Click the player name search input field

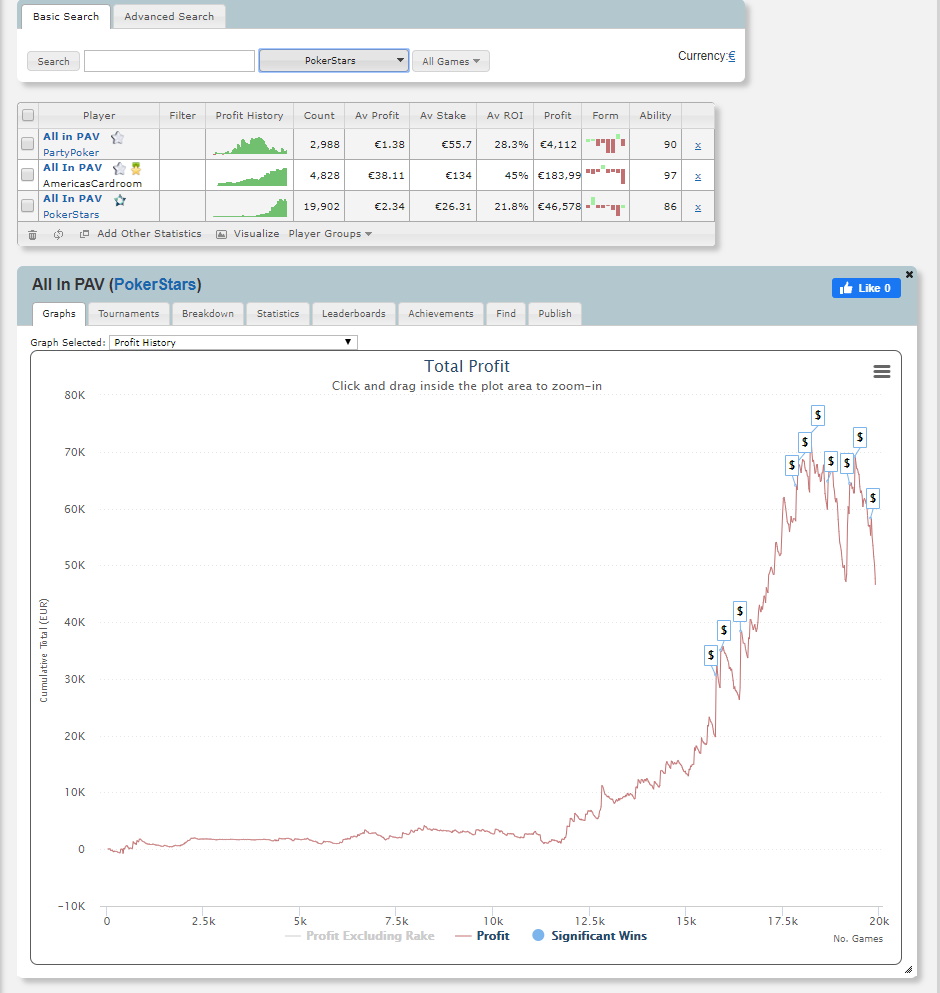point(169,61)
